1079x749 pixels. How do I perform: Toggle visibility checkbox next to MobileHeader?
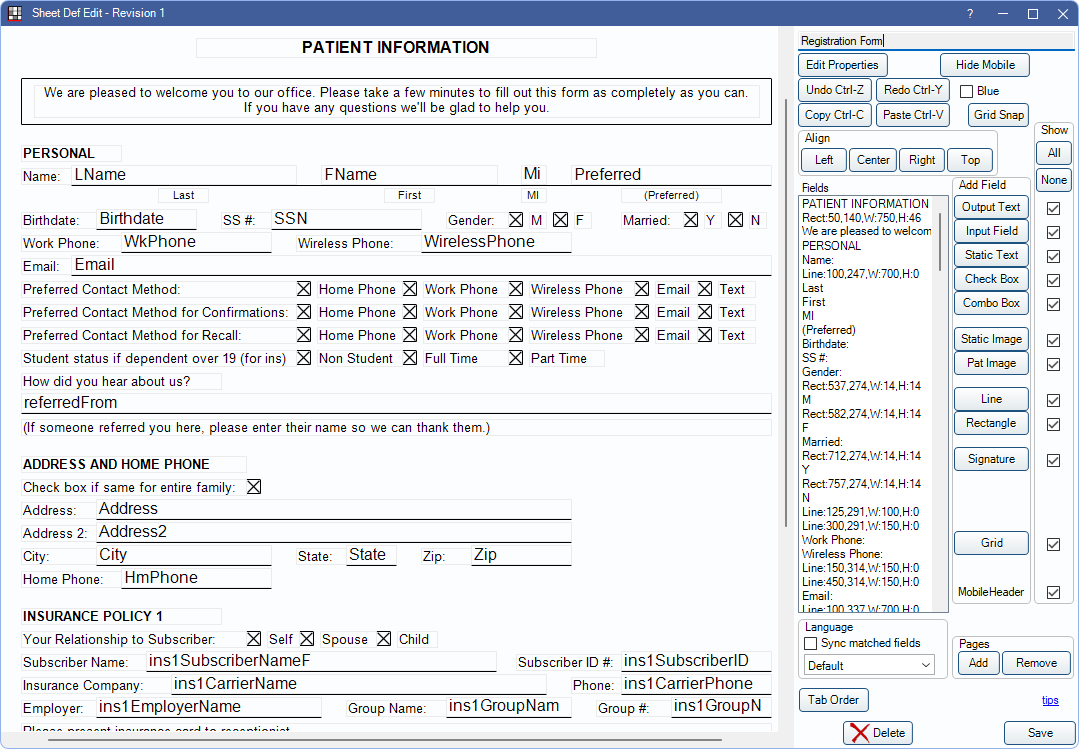[1053, 592]
